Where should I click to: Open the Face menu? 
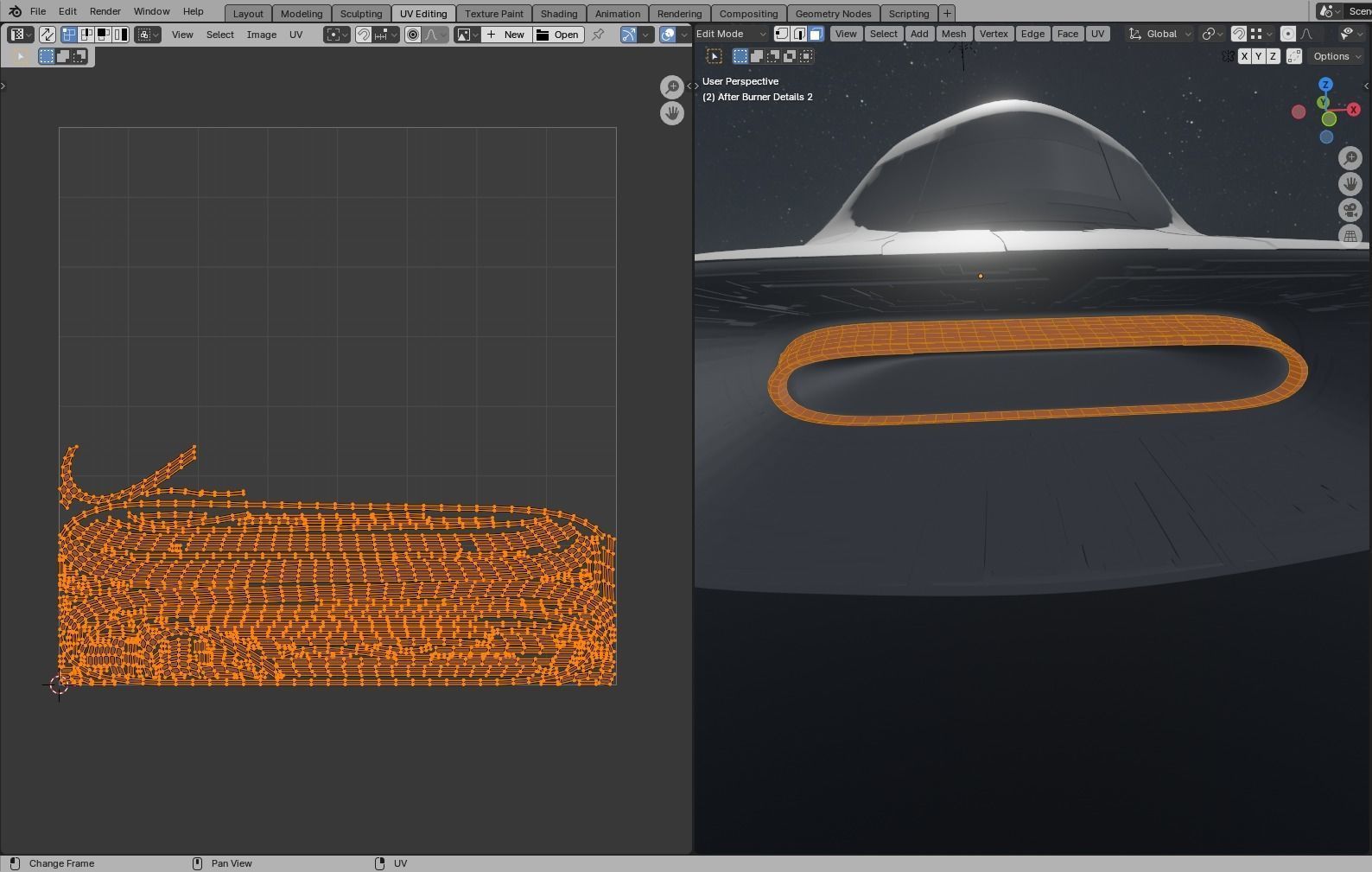[1068, 34]
